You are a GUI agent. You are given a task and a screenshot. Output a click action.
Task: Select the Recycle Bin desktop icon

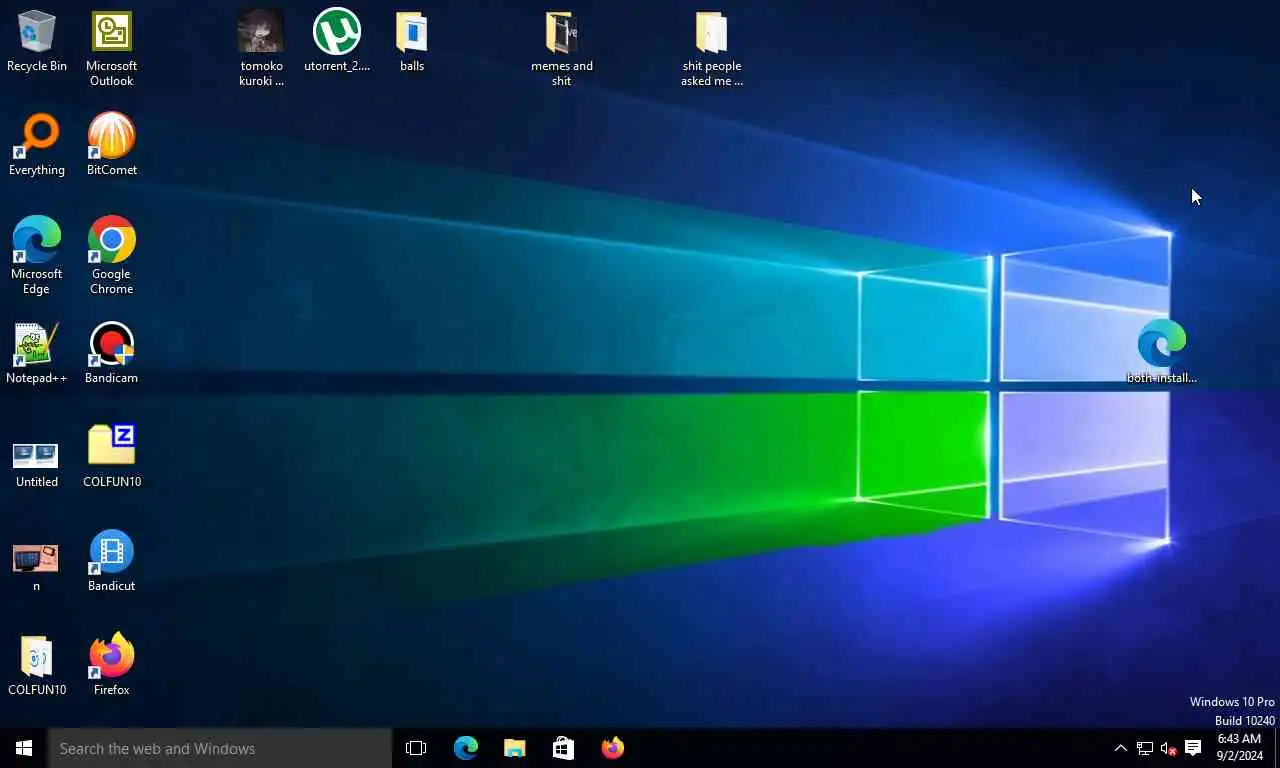37,42
